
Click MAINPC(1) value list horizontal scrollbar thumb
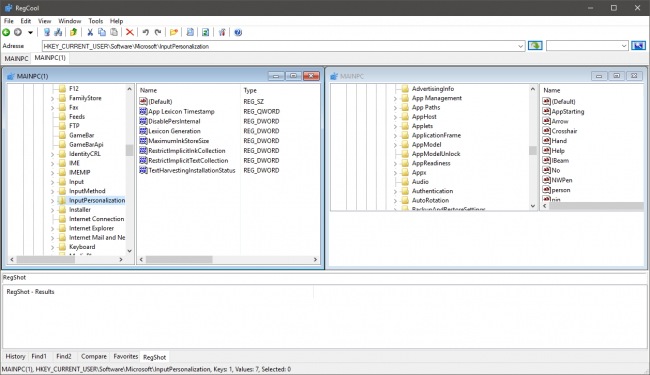pyautogui.click(x=179, y=259)
